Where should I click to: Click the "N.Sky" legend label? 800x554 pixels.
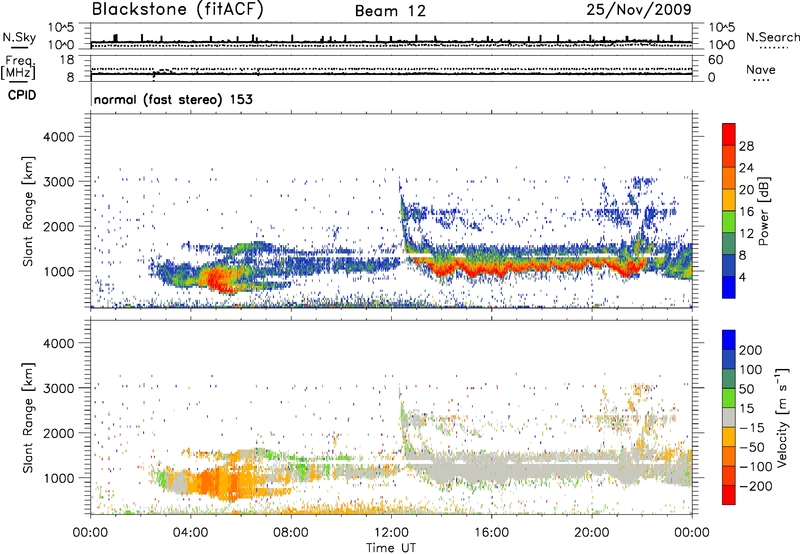point(19,37)
